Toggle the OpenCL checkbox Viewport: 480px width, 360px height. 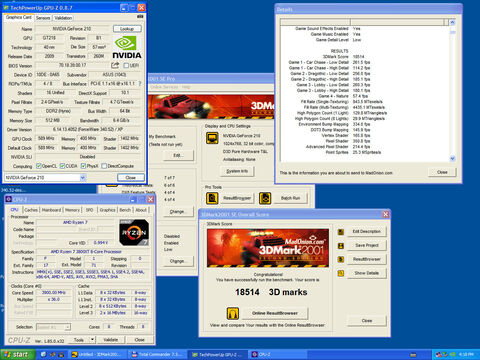tap(39, 166)
